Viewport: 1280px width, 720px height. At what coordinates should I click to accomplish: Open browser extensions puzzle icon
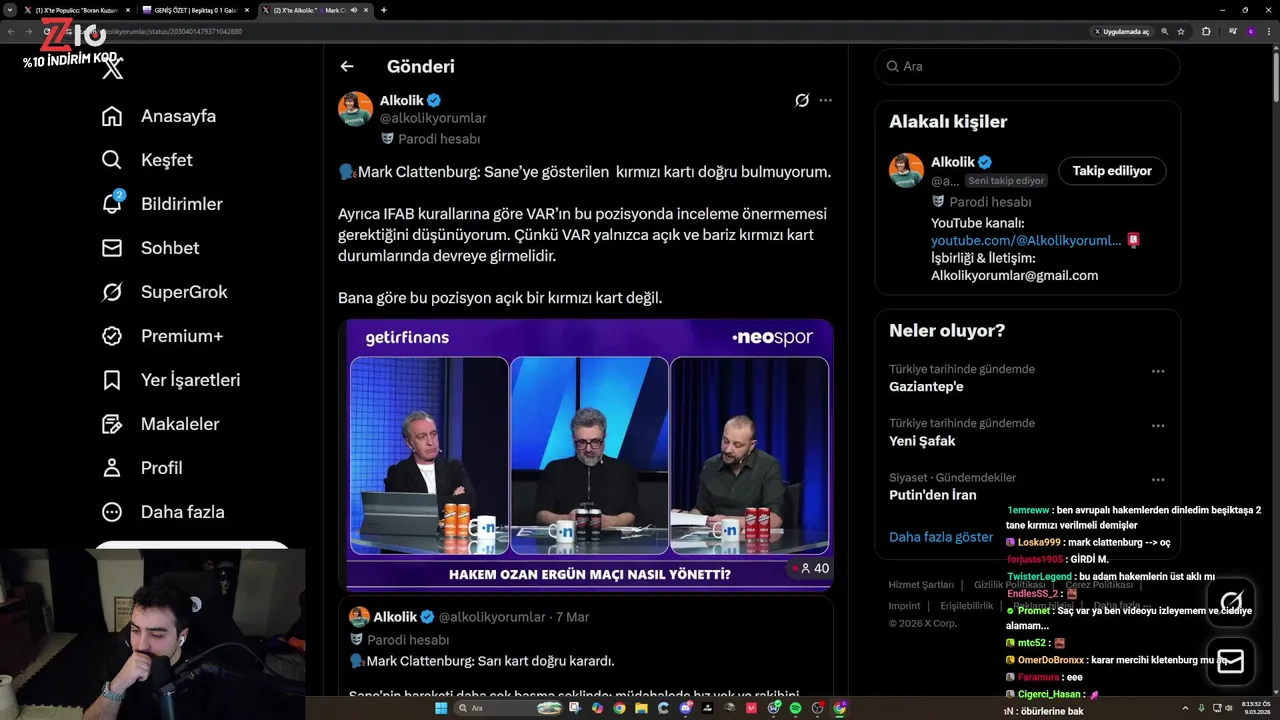pos(1206,32)
